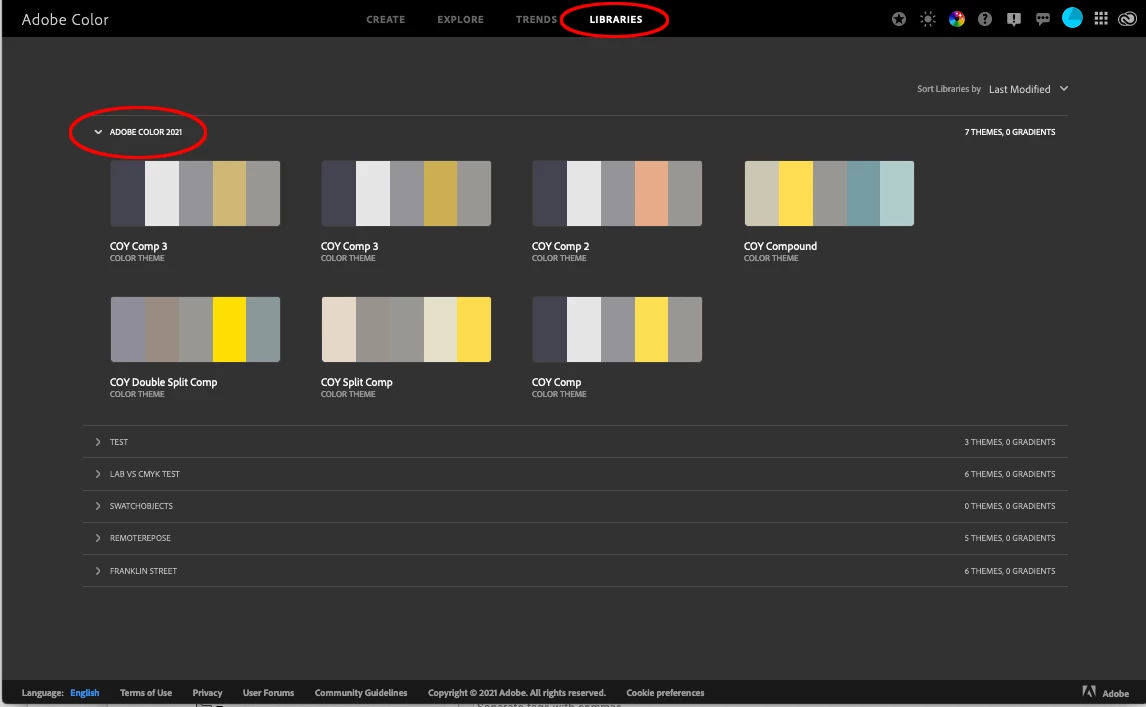Screen dimensions: 1146x707
Task: Click the Adobe logo in the footer
Action: (1088, 692)
